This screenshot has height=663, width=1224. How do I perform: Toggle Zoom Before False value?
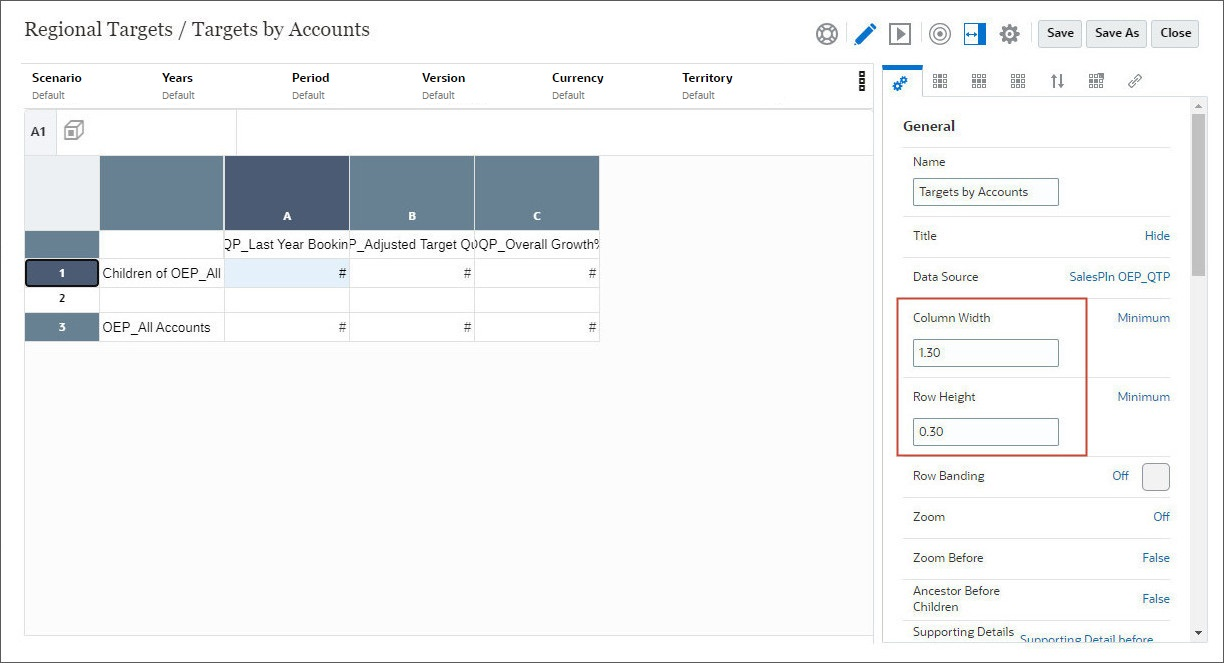pos(1156,558)
